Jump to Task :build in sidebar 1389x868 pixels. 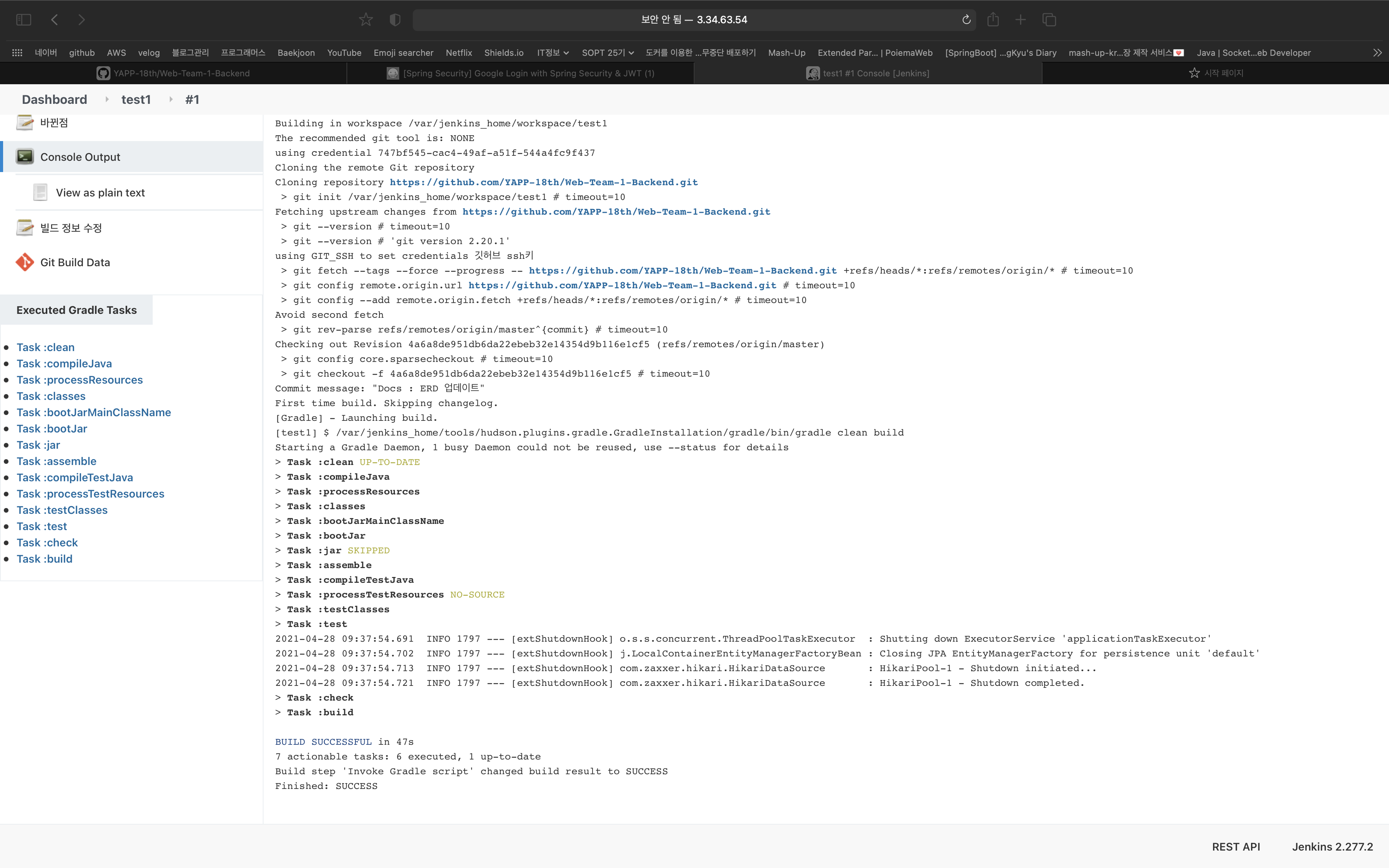44,558
